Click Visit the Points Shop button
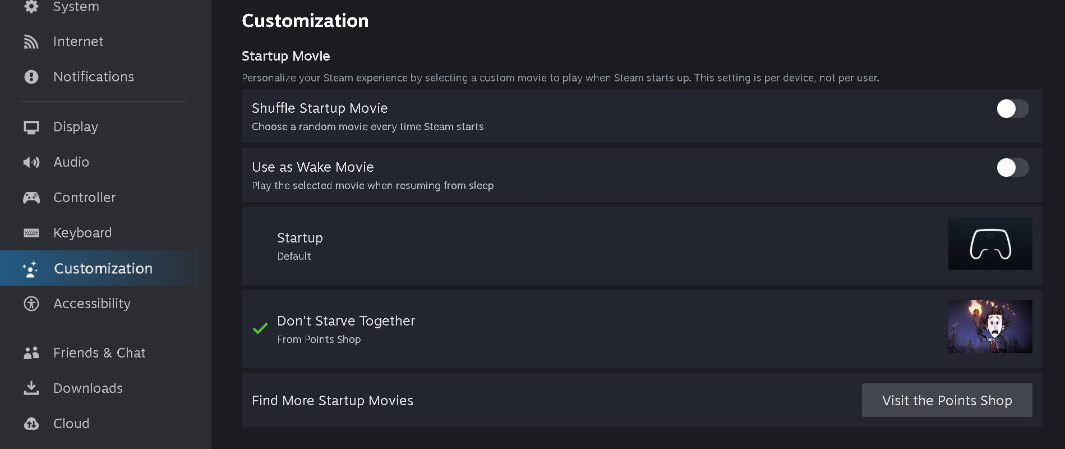The width and height of the screenshot is (1065, 449). pyautogui.click(x=947, y=400)
